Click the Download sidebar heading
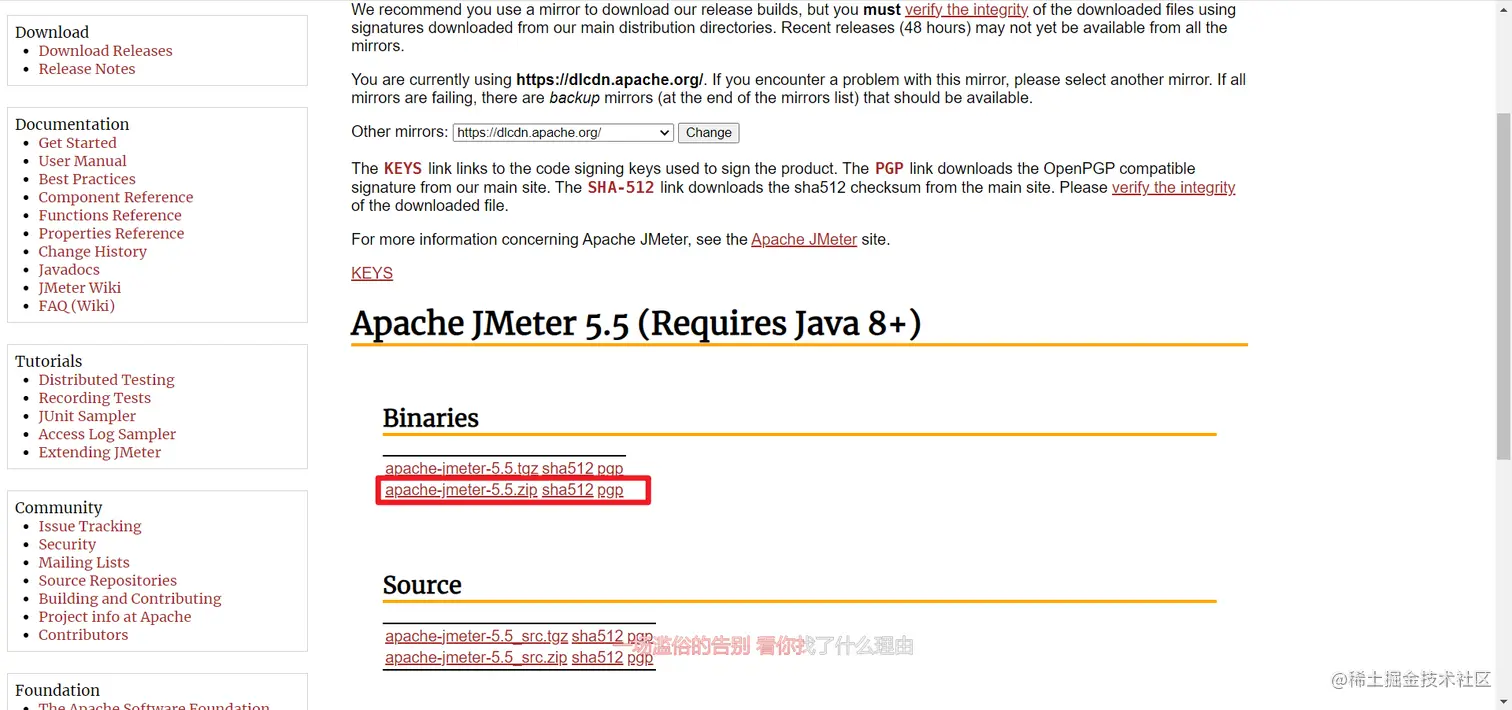The width and height of the screenshot is (1512, 710). point(52,32)
